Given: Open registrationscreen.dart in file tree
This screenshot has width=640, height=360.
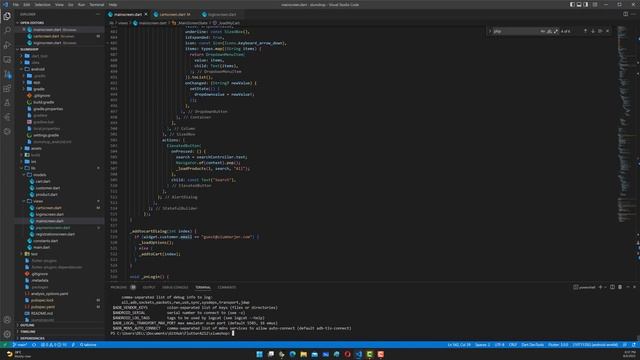Looking at the screenshot, I should pos(55,234).
